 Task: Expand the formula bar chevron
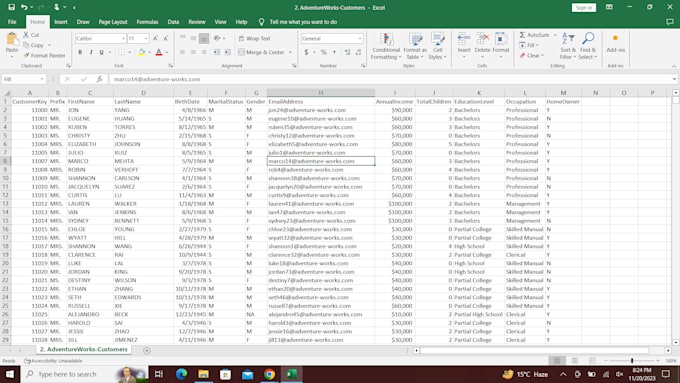[x=674, y=79]
